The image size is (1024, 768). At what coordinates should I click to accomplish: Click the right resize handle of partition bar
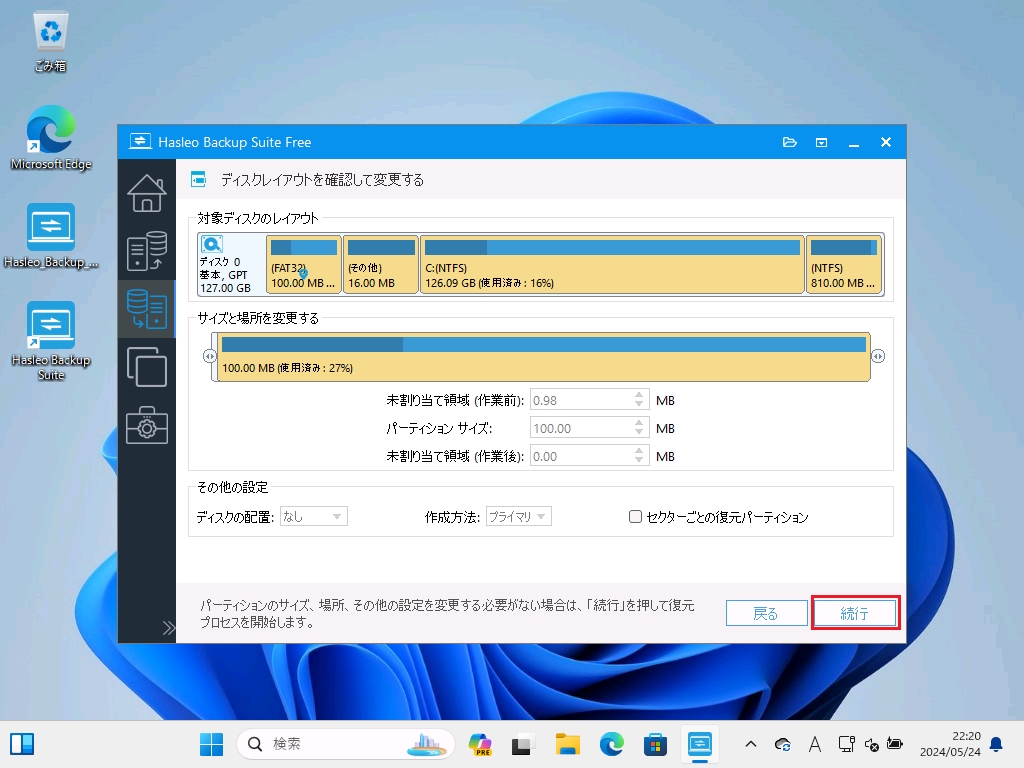(878, 357)
